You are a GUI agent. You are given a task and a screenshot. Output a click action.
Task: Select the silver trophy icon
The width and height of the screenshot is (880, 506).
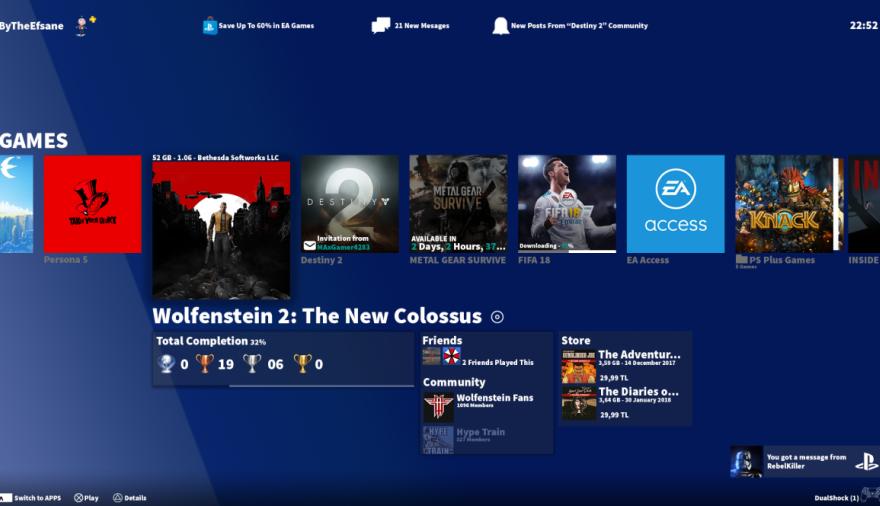[252, 364]
